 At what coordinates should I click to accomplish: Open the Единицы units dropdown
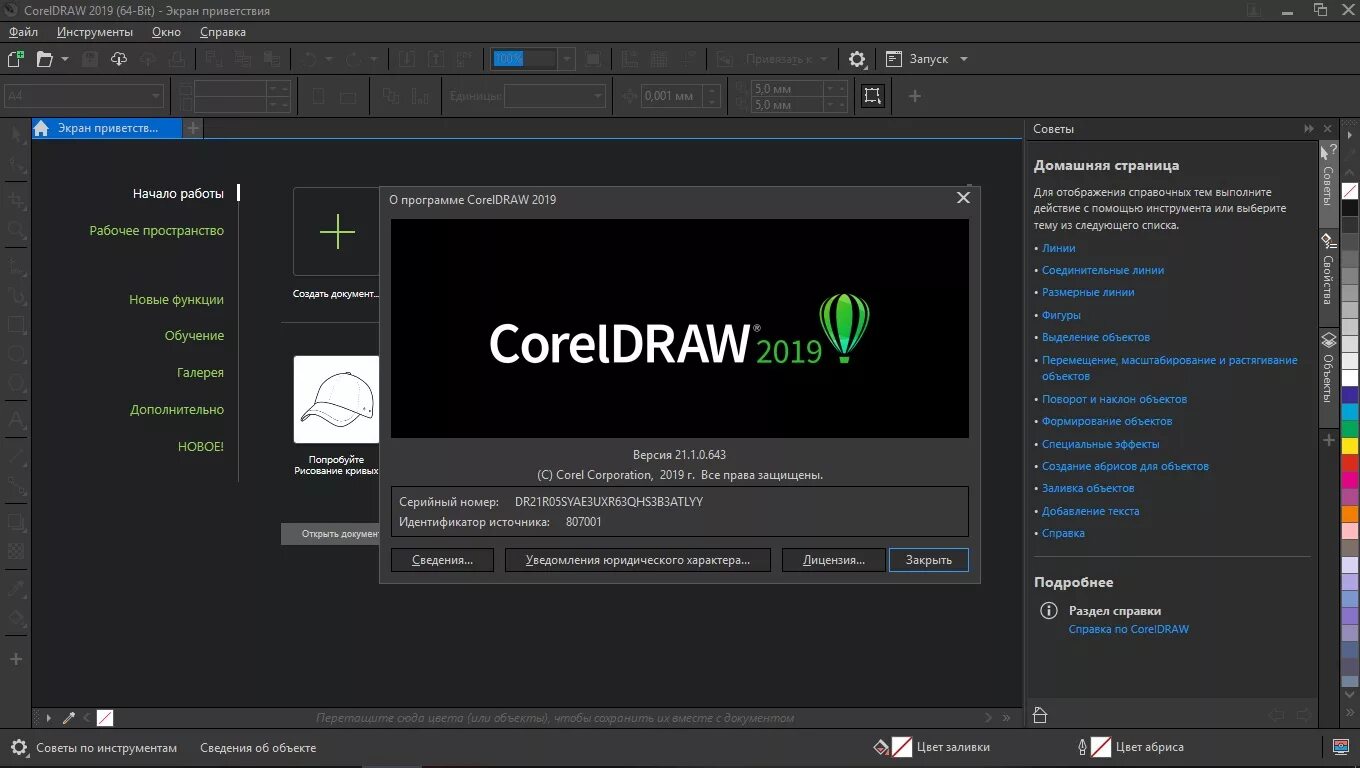pos(598,96)
